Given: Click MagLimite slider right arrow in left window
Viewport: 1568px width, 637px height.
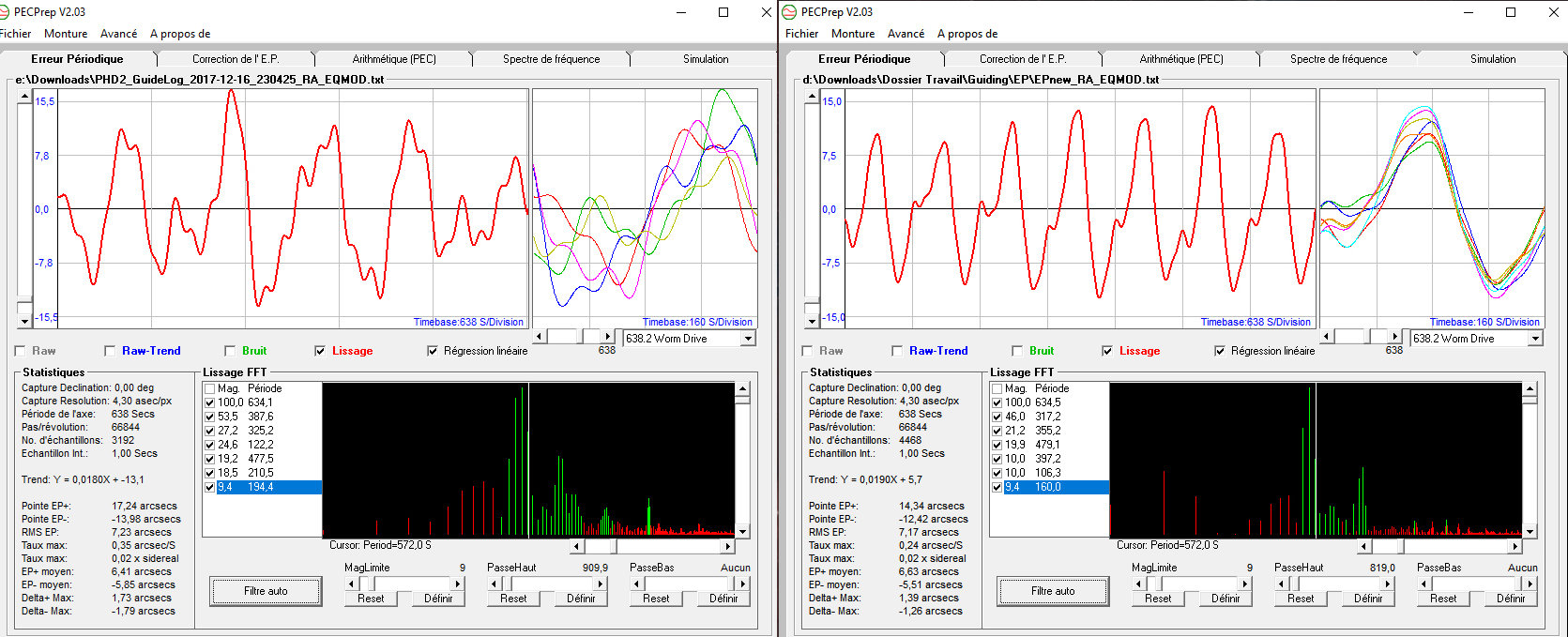Looking at the screenshot, I should 458,584.
